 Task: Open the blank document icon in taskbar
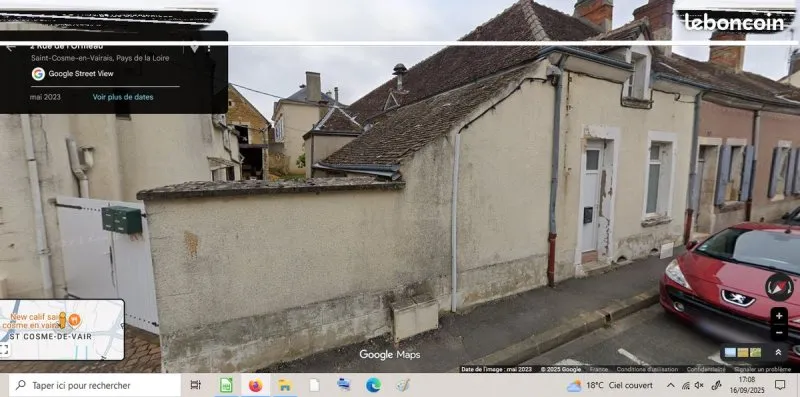point(314,385)
